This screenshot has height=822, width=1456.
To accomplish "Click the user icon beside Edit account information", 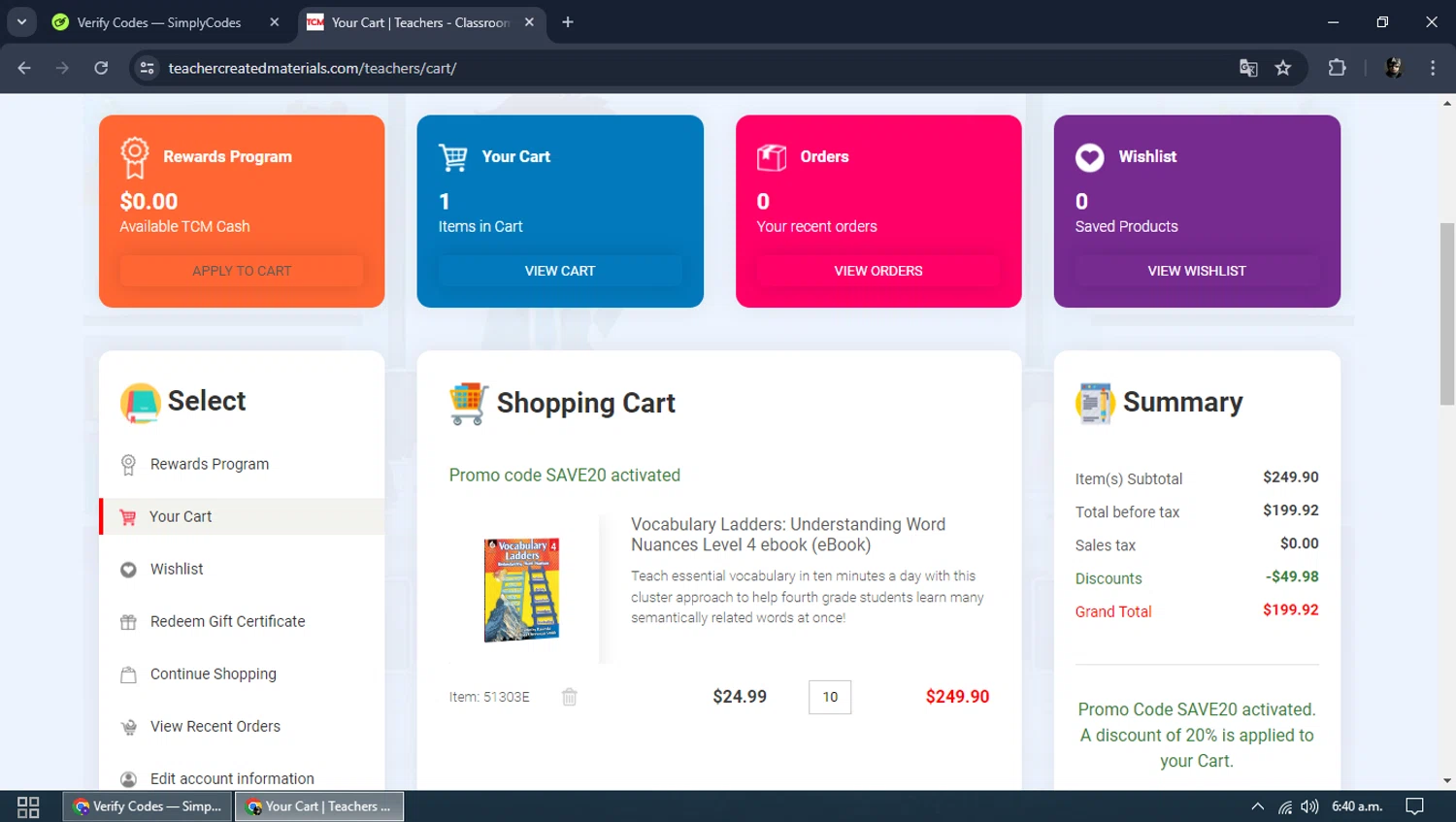I will (128, 779).
